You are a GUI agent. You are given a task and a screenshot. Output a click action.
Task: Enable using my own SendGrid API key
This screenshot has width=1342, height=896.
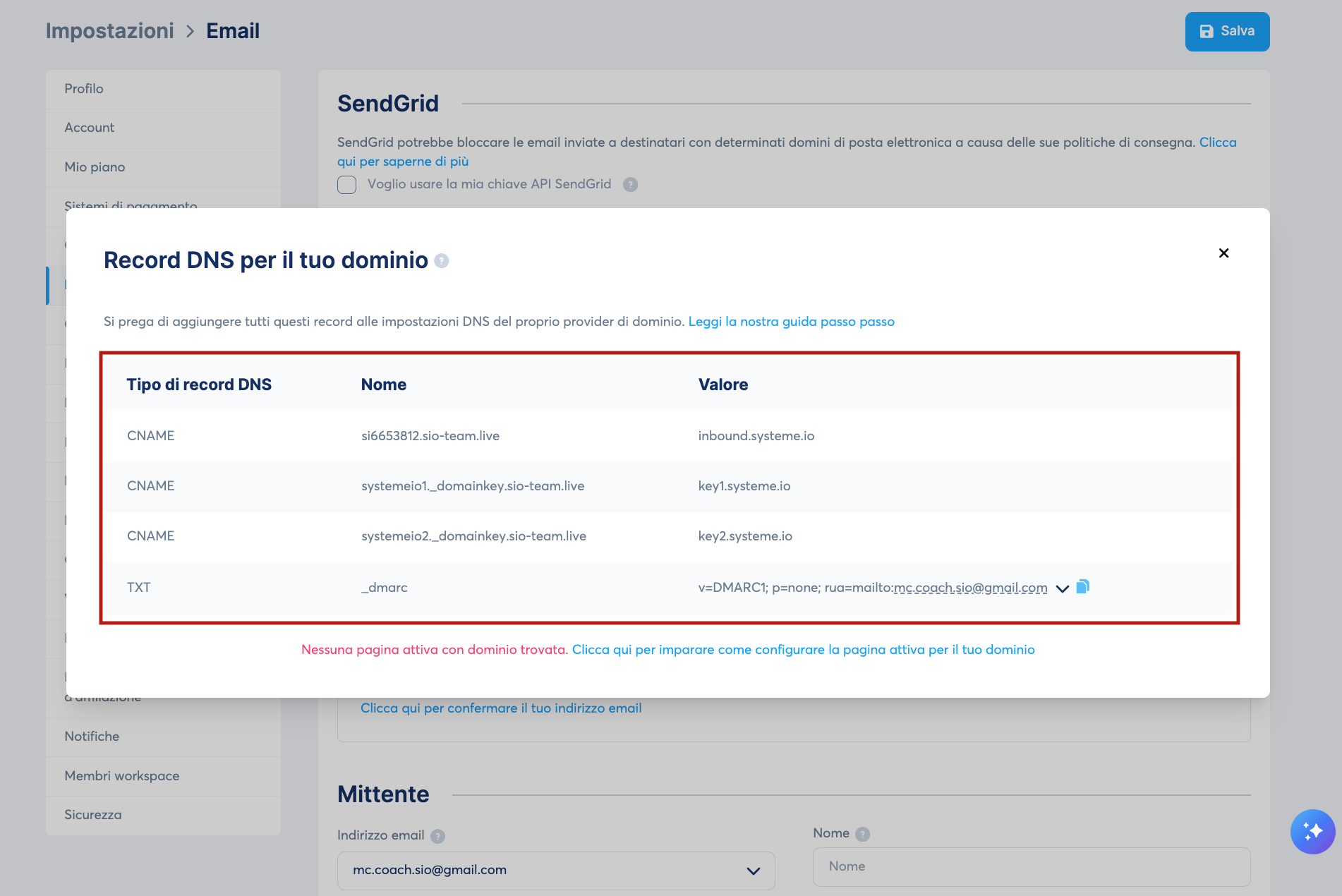click(x=346, y=185)
